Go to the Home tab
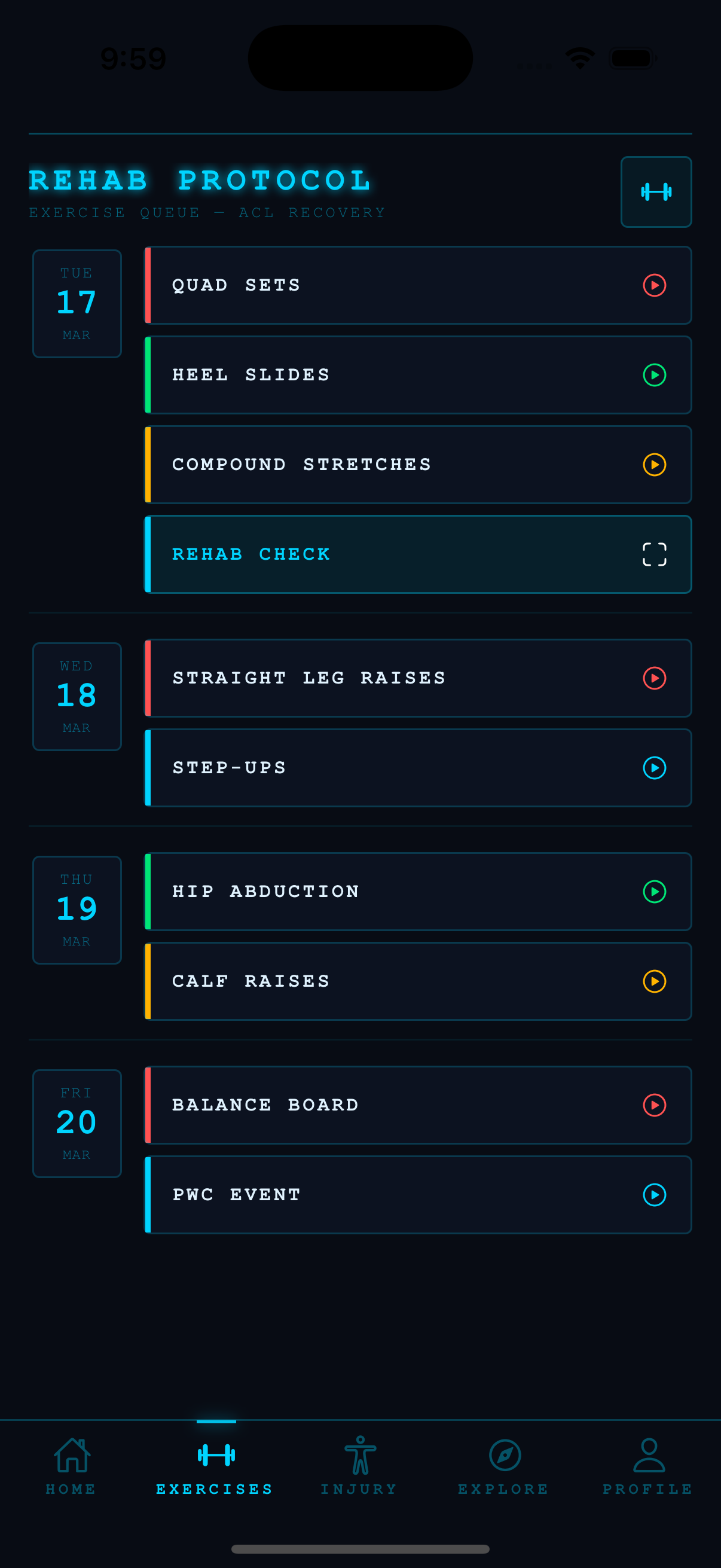Viewport: 721px width, 1568px height. 72,1466
